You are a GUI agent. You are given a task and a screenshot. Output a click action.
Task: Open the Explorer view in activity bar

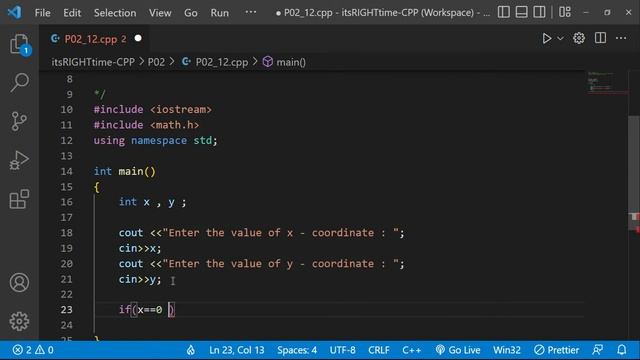[x=19, y=44]
